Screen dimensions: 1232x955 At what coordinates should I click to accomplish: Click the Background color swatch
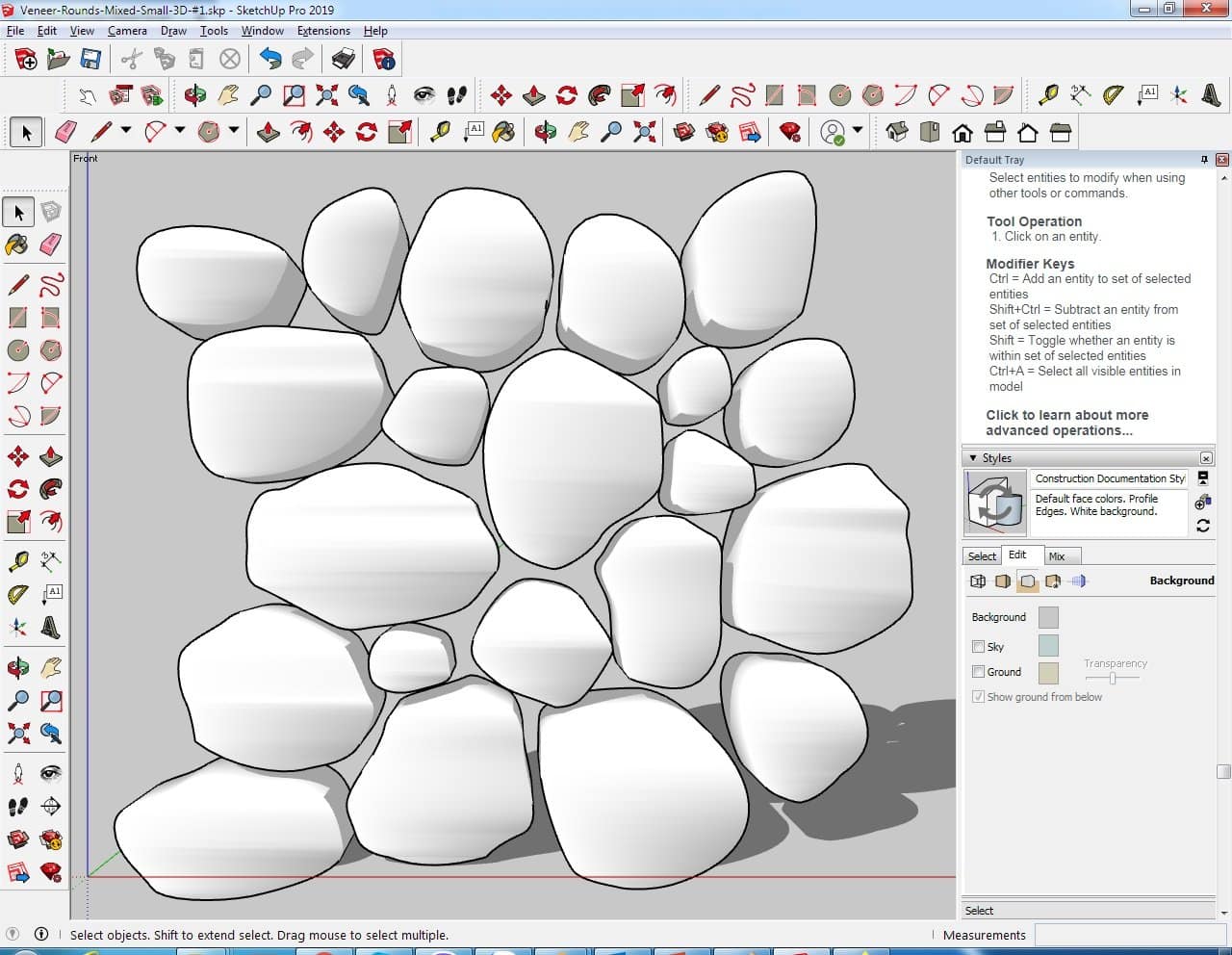[1048, 618]
